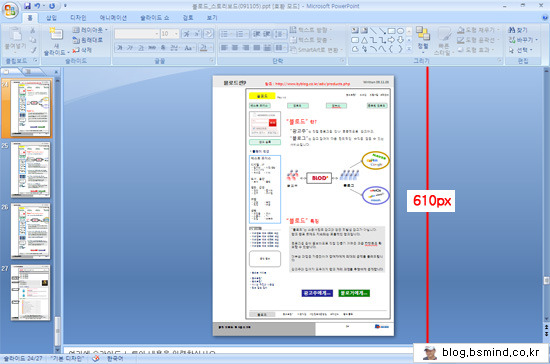Align text left

click(225, 47)
